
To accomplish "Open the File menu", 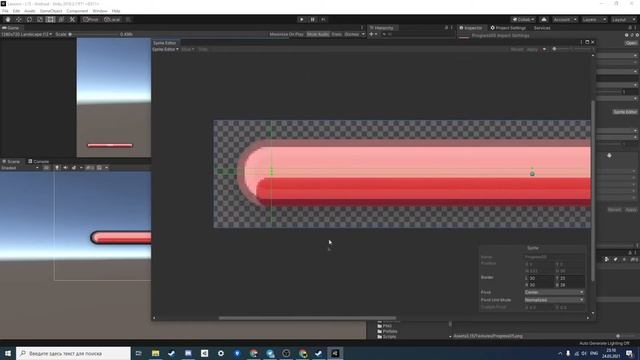I will pyautogui.click(x=5, y=11).
